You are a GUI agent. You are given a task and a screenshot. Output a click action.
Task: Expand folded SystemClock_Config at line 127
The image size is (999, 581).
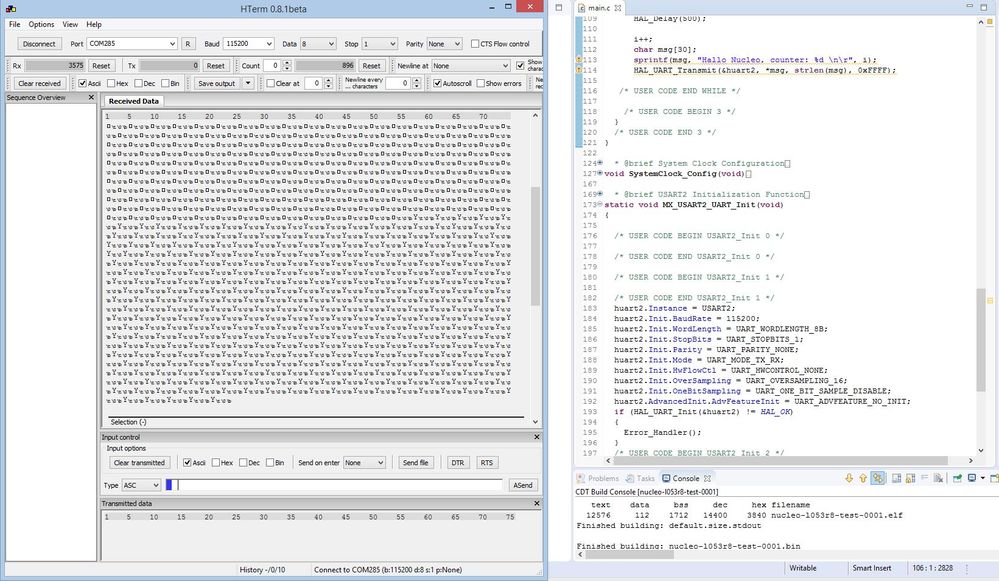tap(600, 173)
